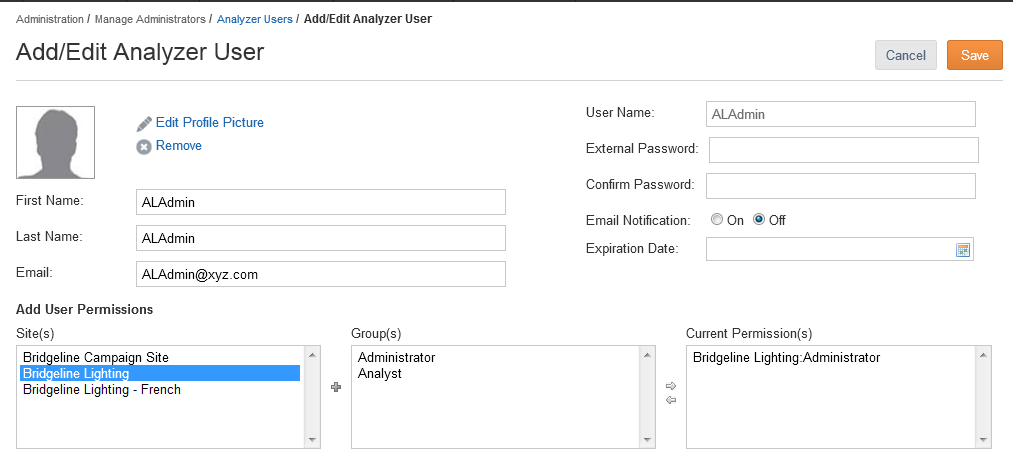Turn Email Notification On
Screen dimensions: 1013x462
click(x=716, y=220)
